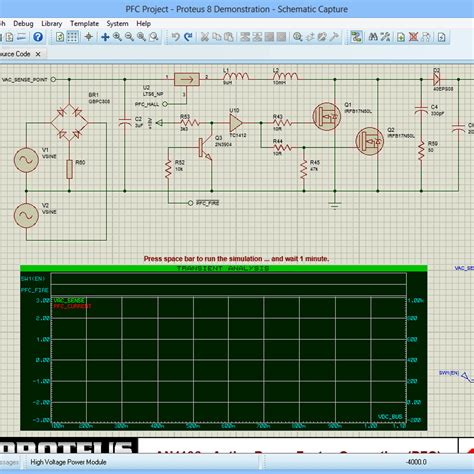The width and height of the screenshot is (474, 474).
Task: Select the D2 diode
Action: coord(436,80)
